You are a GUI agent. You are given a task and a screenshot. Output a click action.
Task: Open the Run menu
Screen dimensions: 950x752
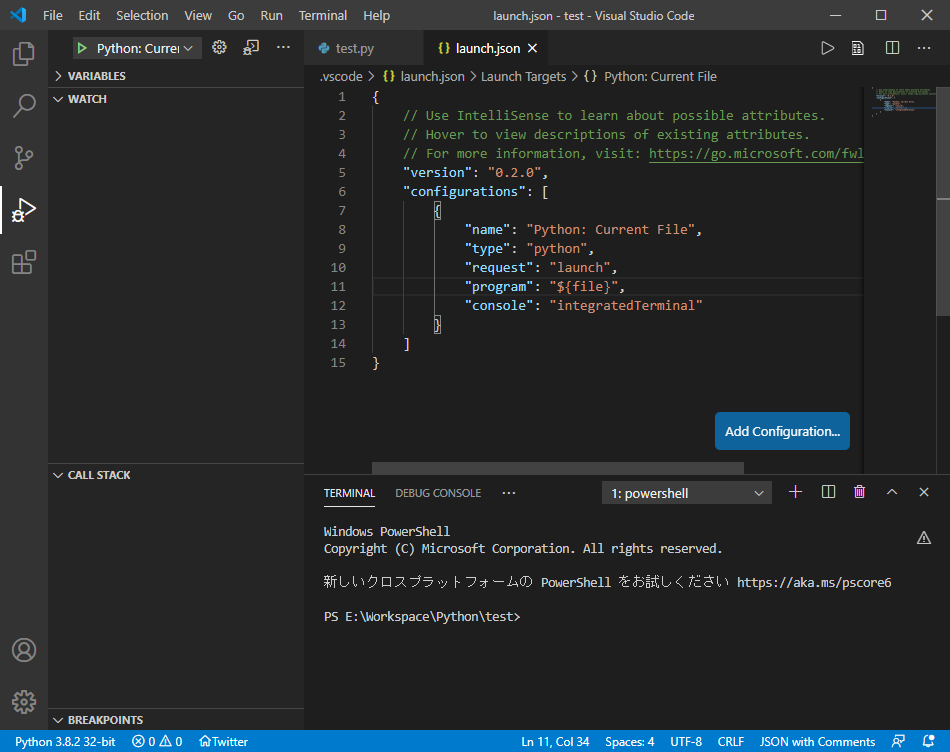pos(271,15)
